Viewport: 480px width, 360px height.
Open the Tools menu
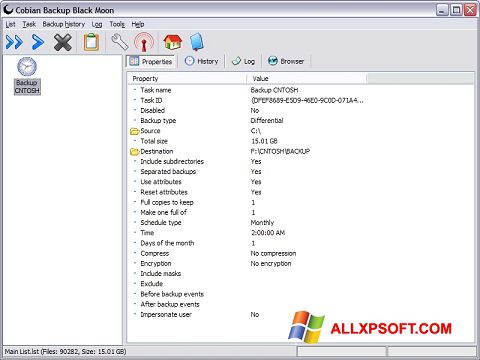click(x=117, y=24)
